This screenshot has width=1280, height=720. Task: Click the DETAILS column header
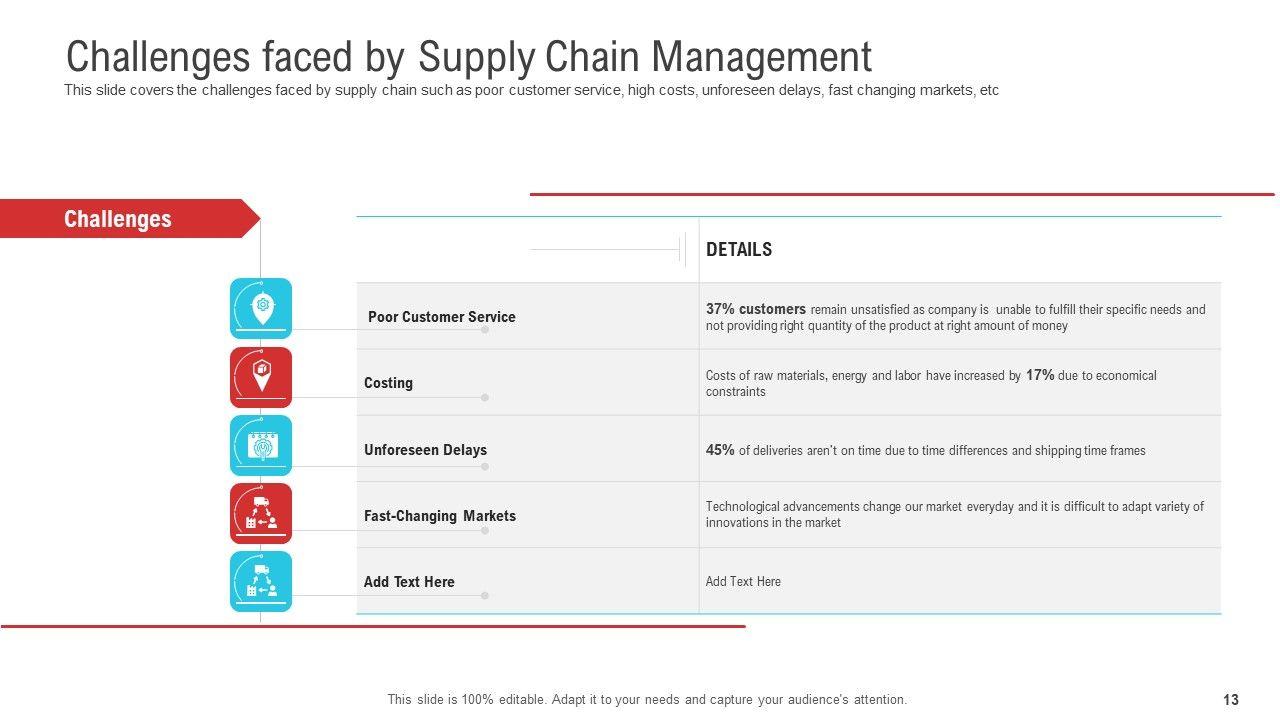[x=739, y=250]
